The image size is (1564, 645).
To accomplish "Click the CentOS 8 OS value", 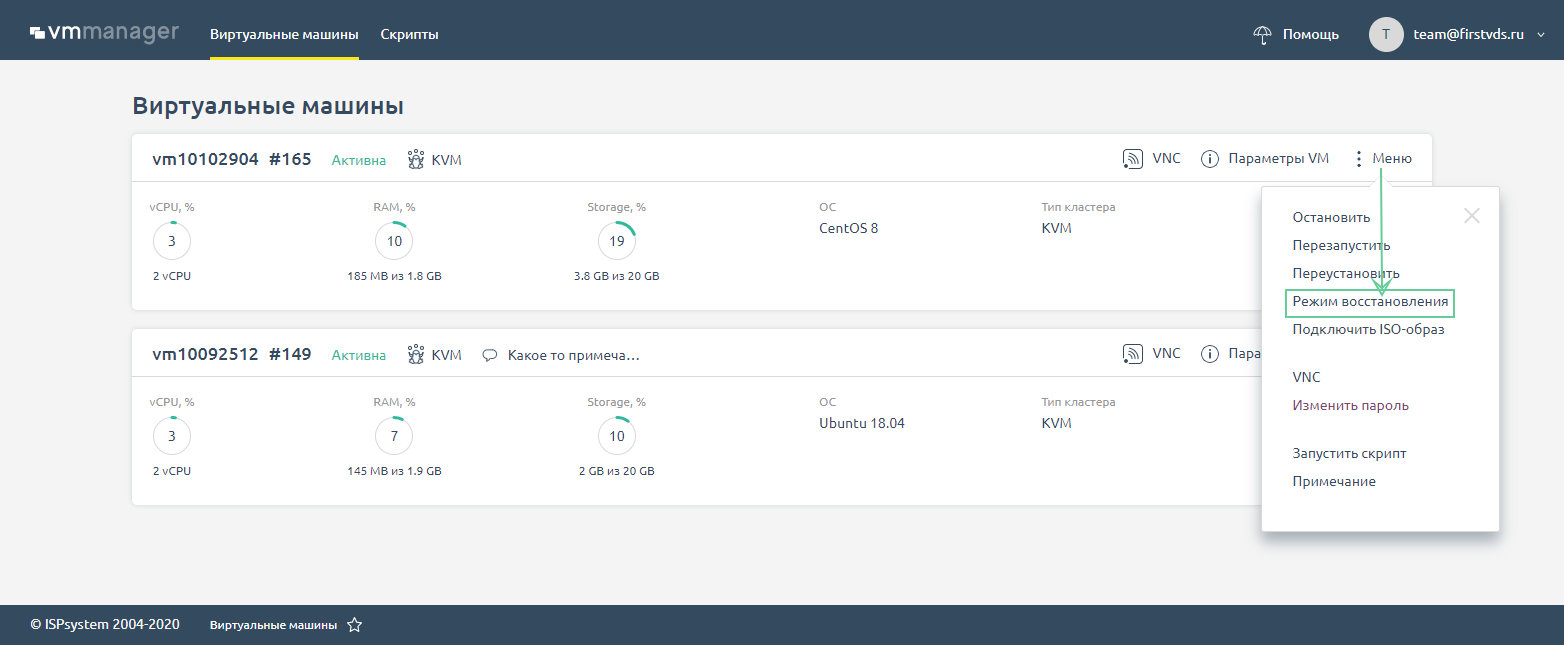I will tap(848, 228).
